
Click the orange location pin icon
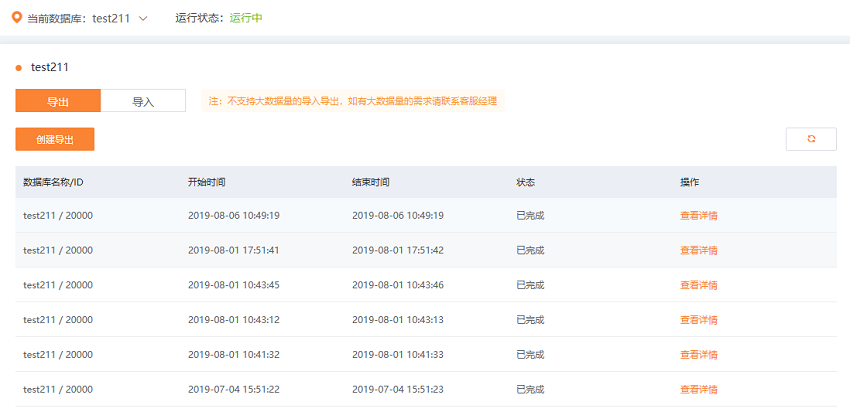coord(17,17)
